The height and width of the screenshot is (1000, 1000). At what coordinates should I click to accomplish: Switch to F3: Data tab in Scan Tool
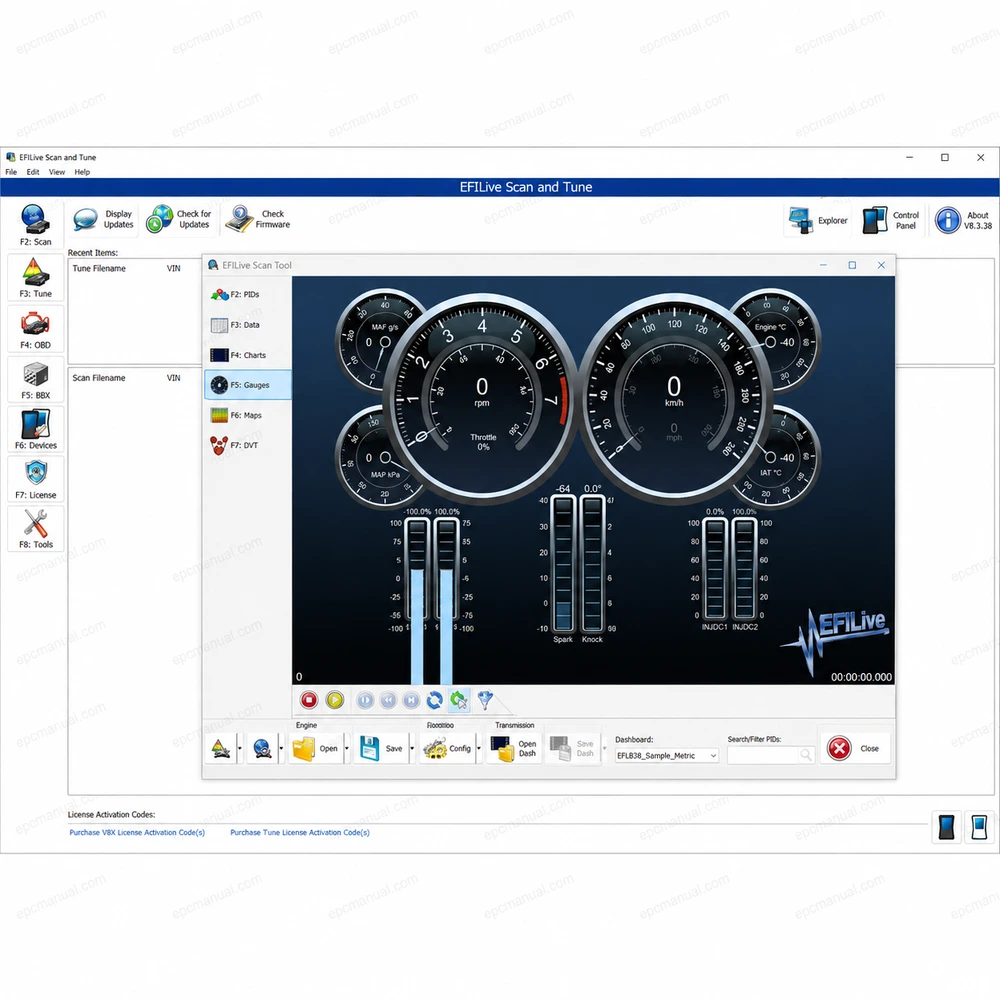click(x=247, y=325)
